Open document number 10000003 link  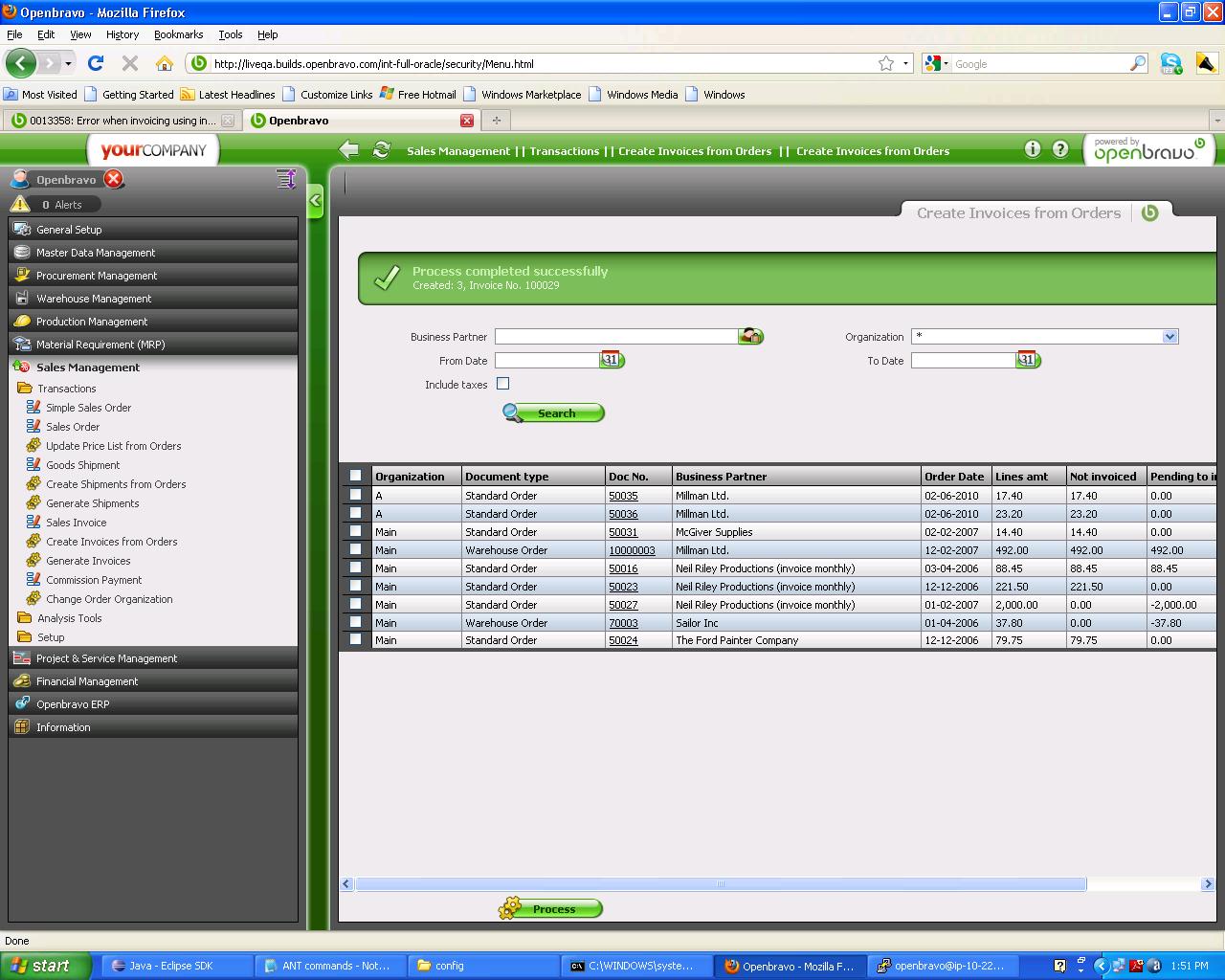click(x=632, y=550)
